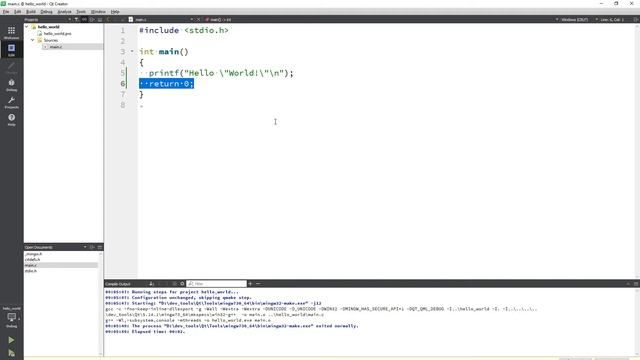The width and height of the screenshot is (640, 360).
Task: Open the Edit menu
Action: pos(18,12)
